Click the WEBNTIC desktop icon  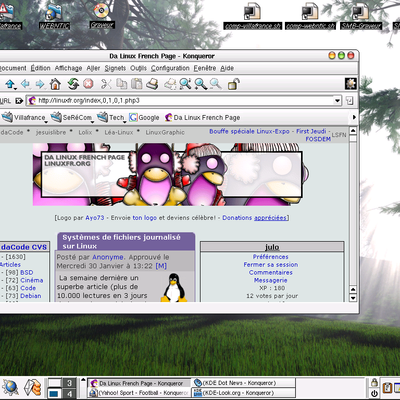[x=54, y=17]
